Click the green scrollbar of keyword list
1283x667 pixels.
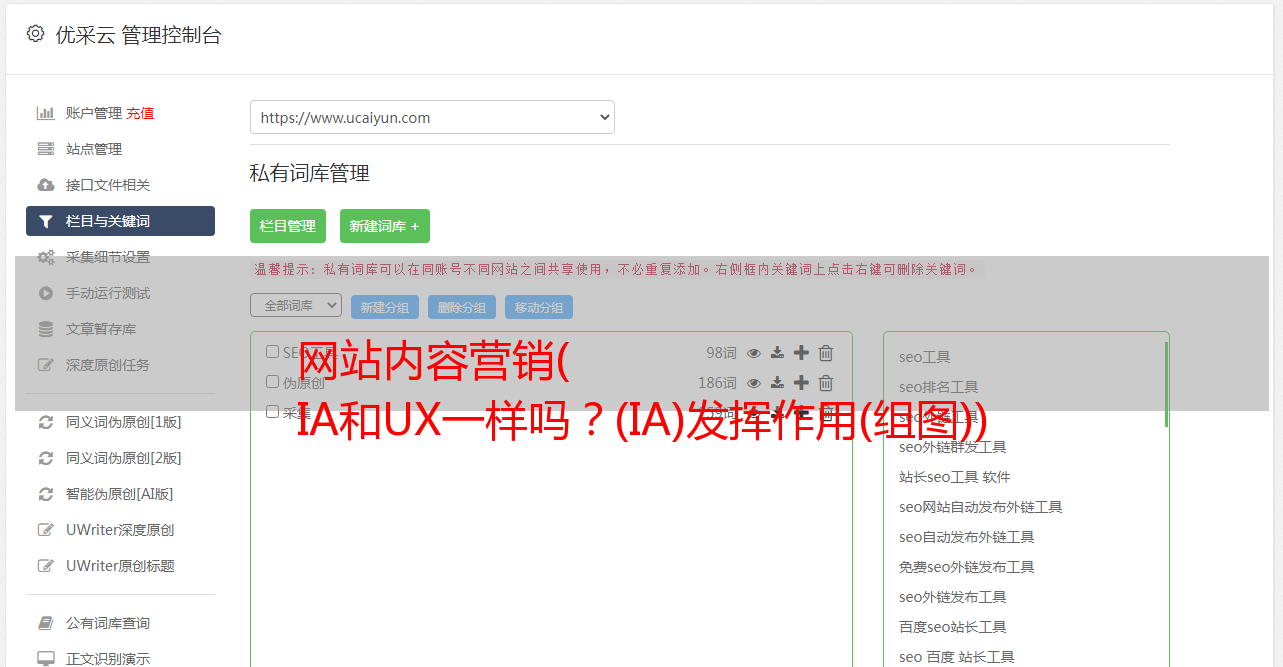click(x=1166, y=384)
